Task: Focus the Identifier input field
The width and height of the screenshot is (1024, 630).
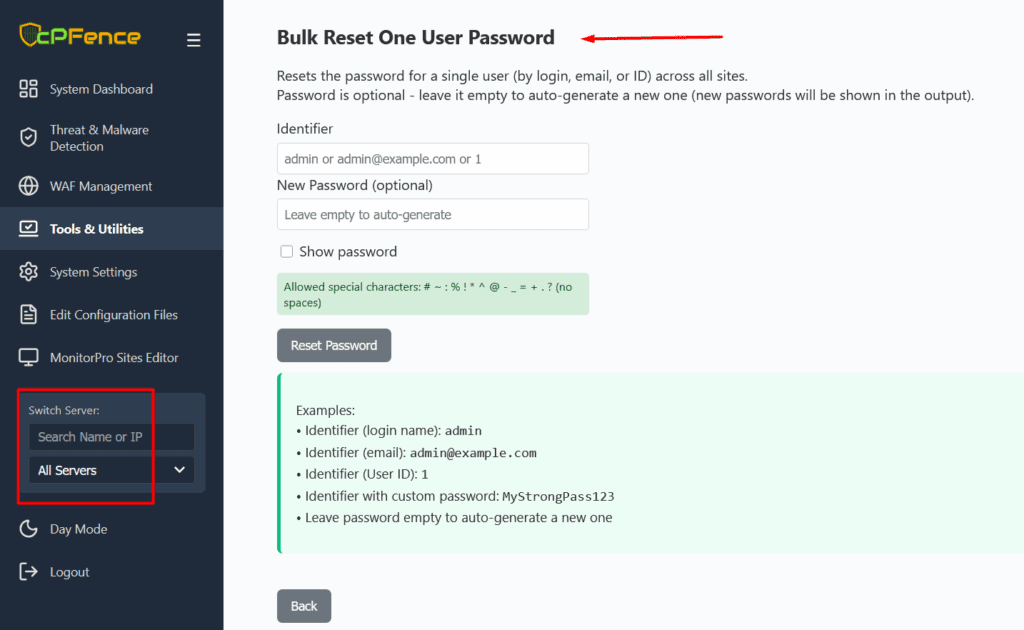Action: (432, 159)
